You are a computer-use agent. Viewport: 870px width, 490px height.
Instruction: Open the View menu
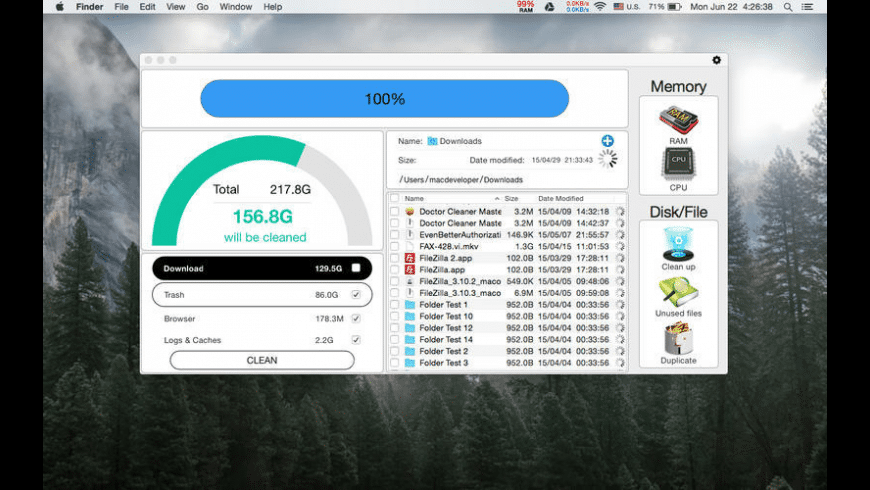click(175, 7)
